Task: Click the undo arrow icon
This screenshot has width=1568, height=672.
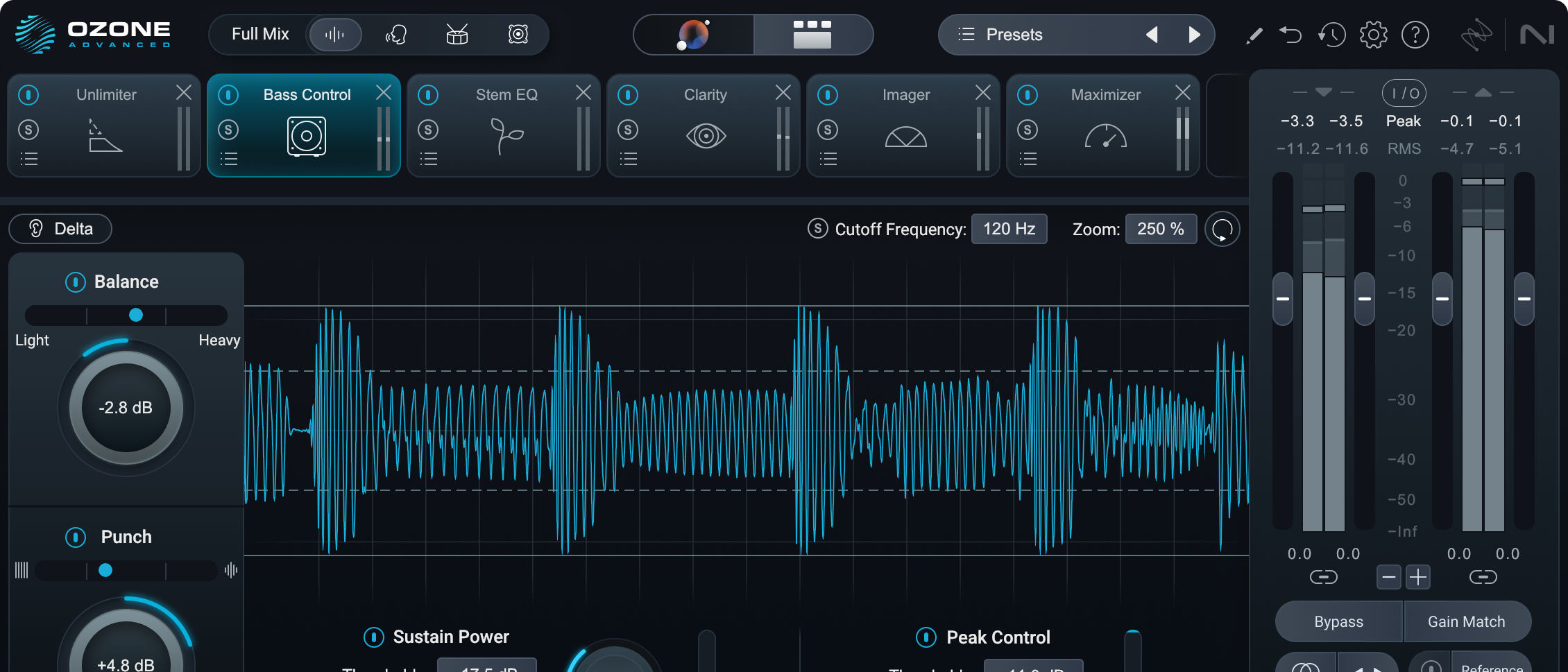Action: (x=1291, y=35)
